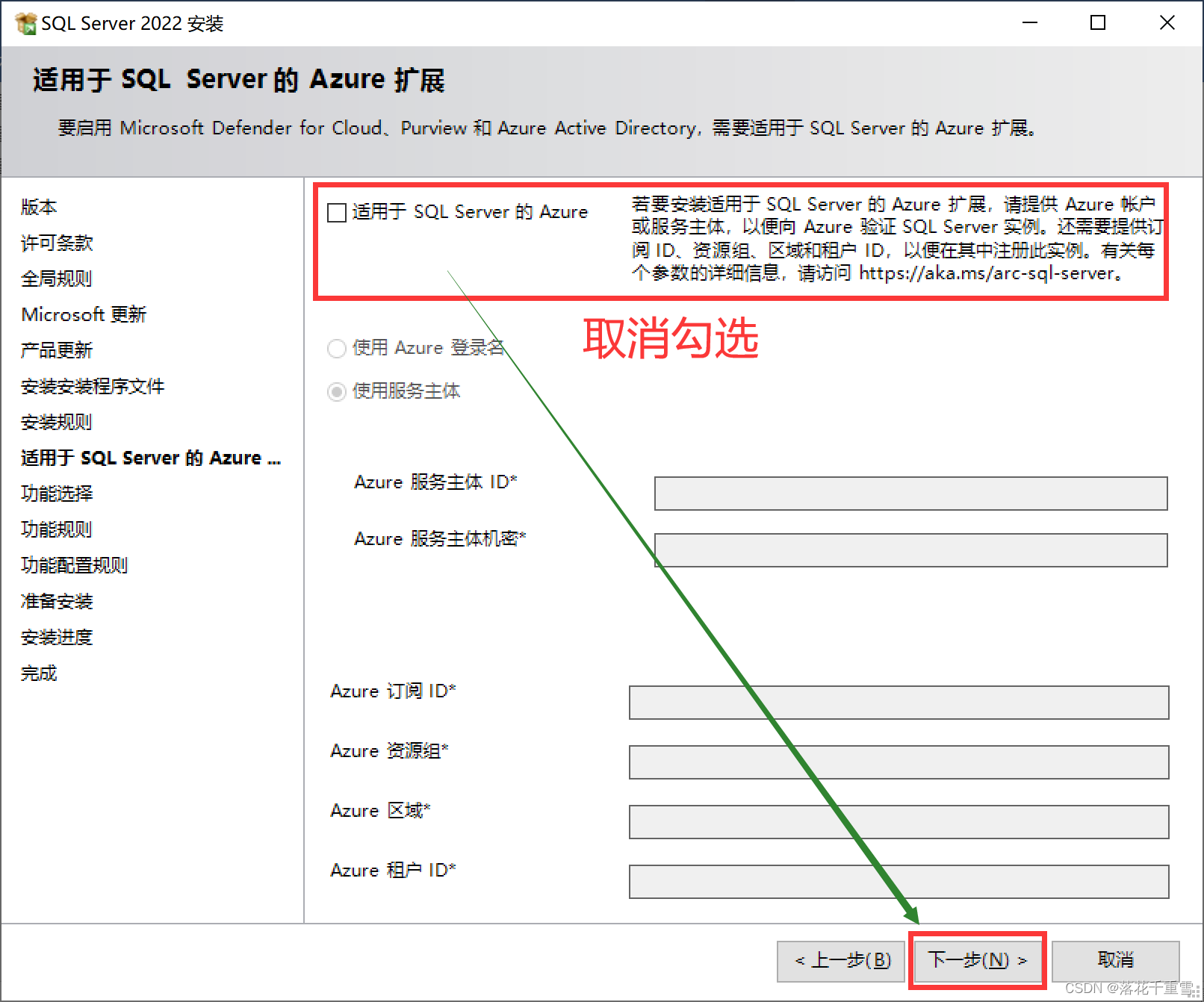The height and width of the screenshot is (1002, 1204).
Task: Select the 功能选择 sidebar step
Action: [57, 494]
